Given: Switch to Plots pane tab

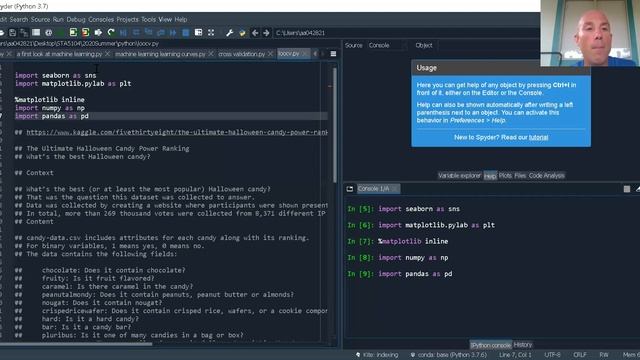Looking at the screenshot, I should (505, 176).
